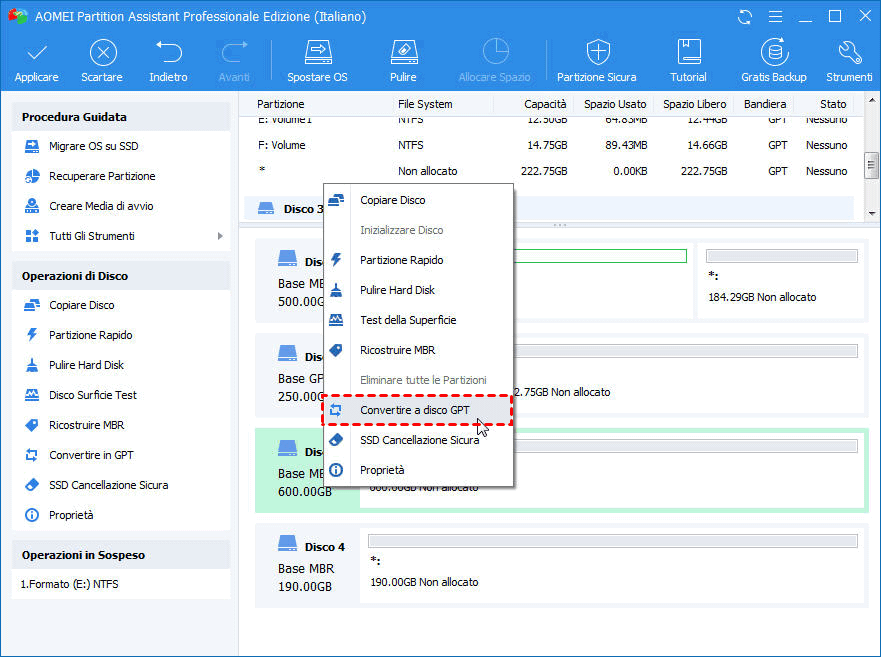Click the 89.43MB used space cell
881x657 pixels.
pyautogui.click(x=626, y=145)
